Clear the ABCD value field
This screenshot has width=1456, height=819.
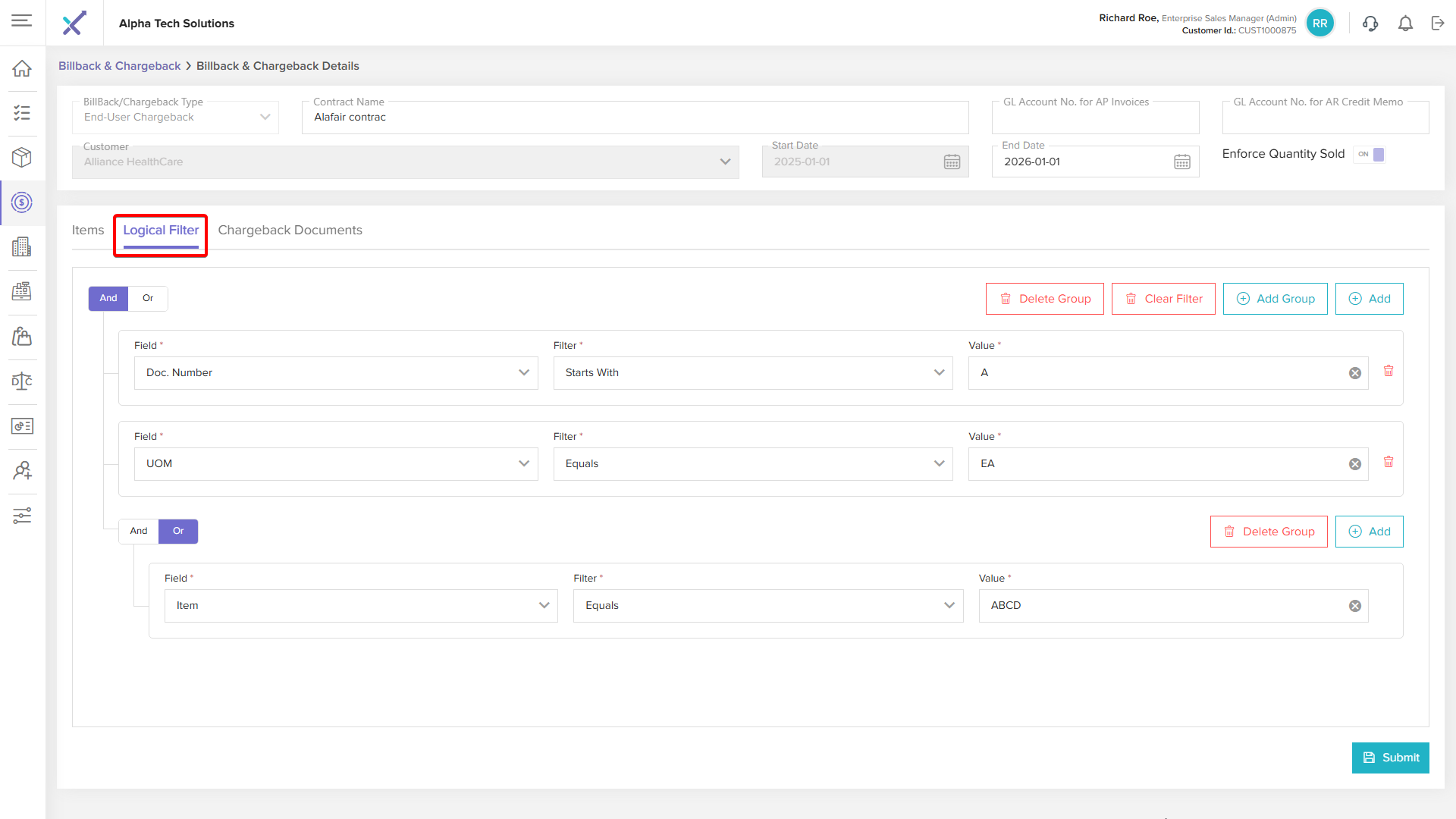pos(1354,606)
